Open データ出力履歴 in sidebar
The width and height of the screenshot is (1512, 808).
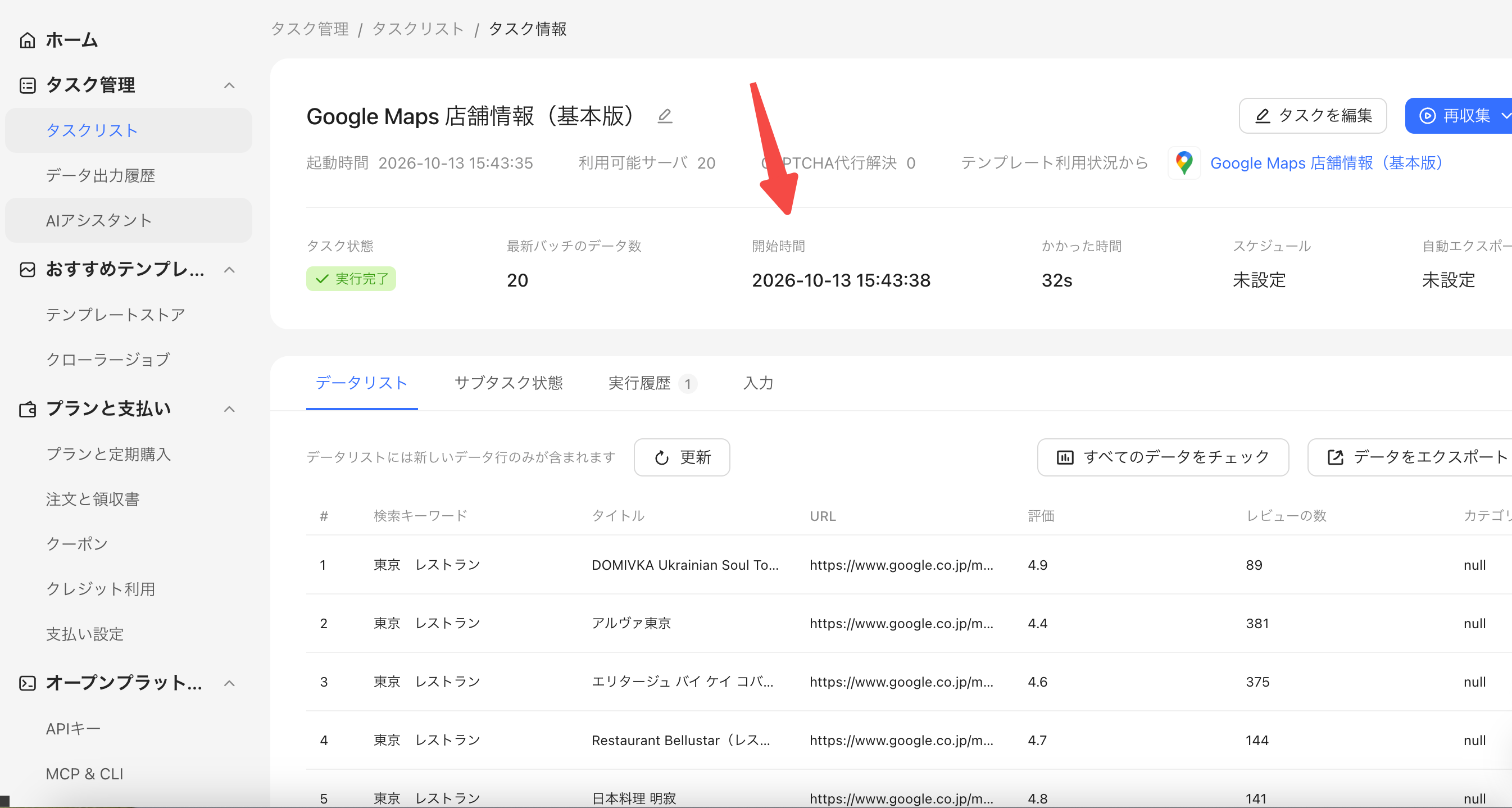pos(129,175)
